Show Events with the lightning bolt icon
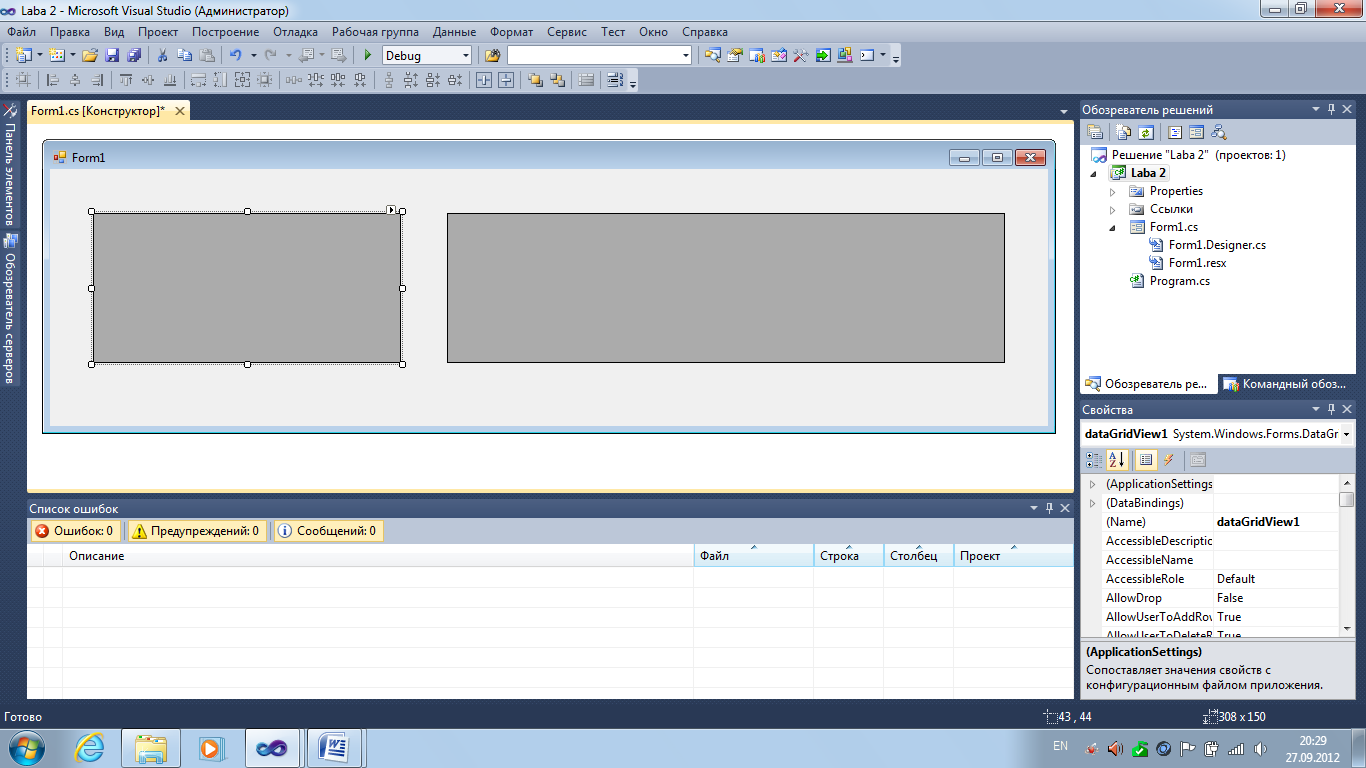This screenshot has width=1366, height=768. (1169, 460)
